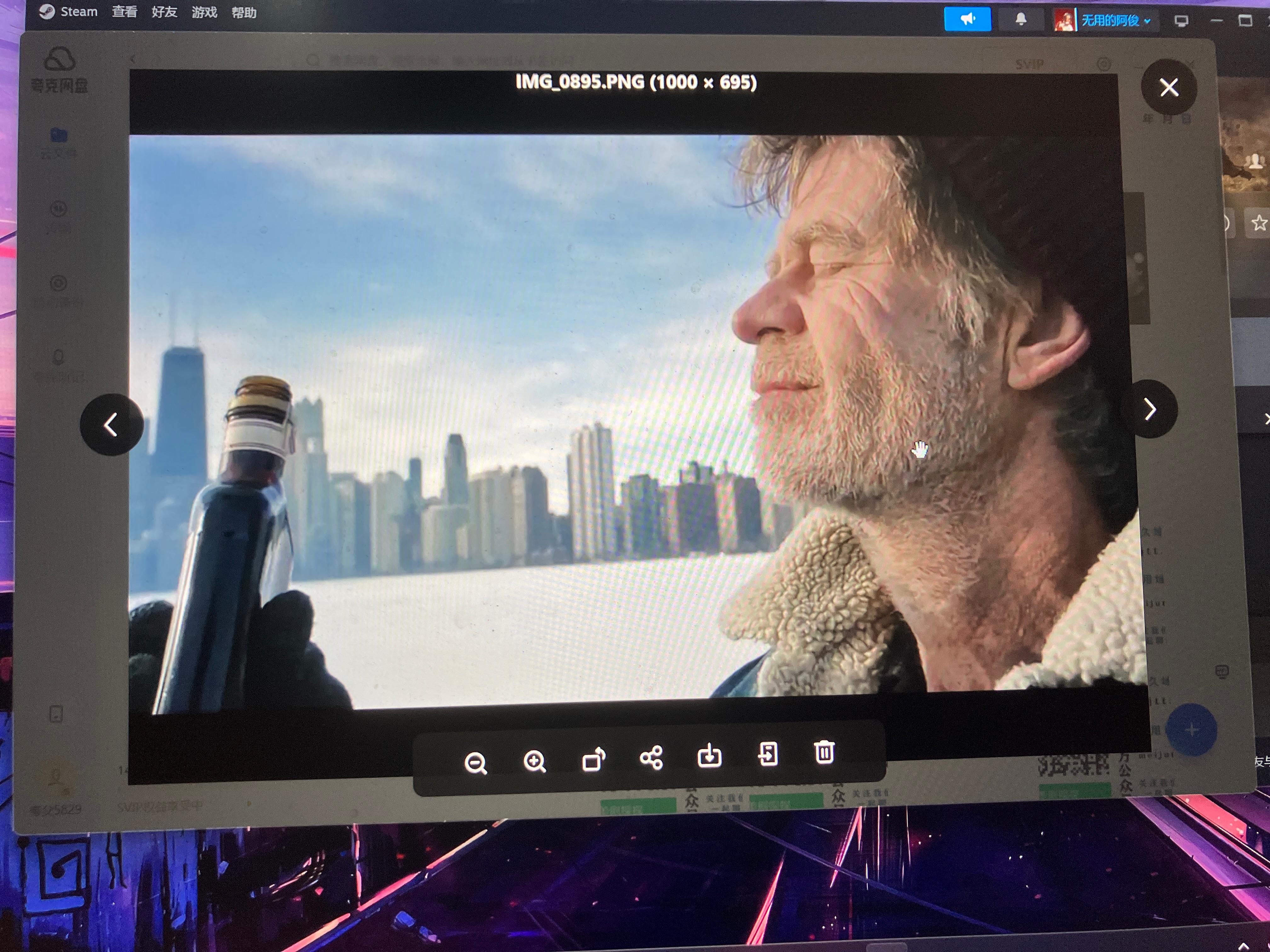Open the 游戏 menu
1270x952 pixels.
pyautogui.click(x=204, y=13)
